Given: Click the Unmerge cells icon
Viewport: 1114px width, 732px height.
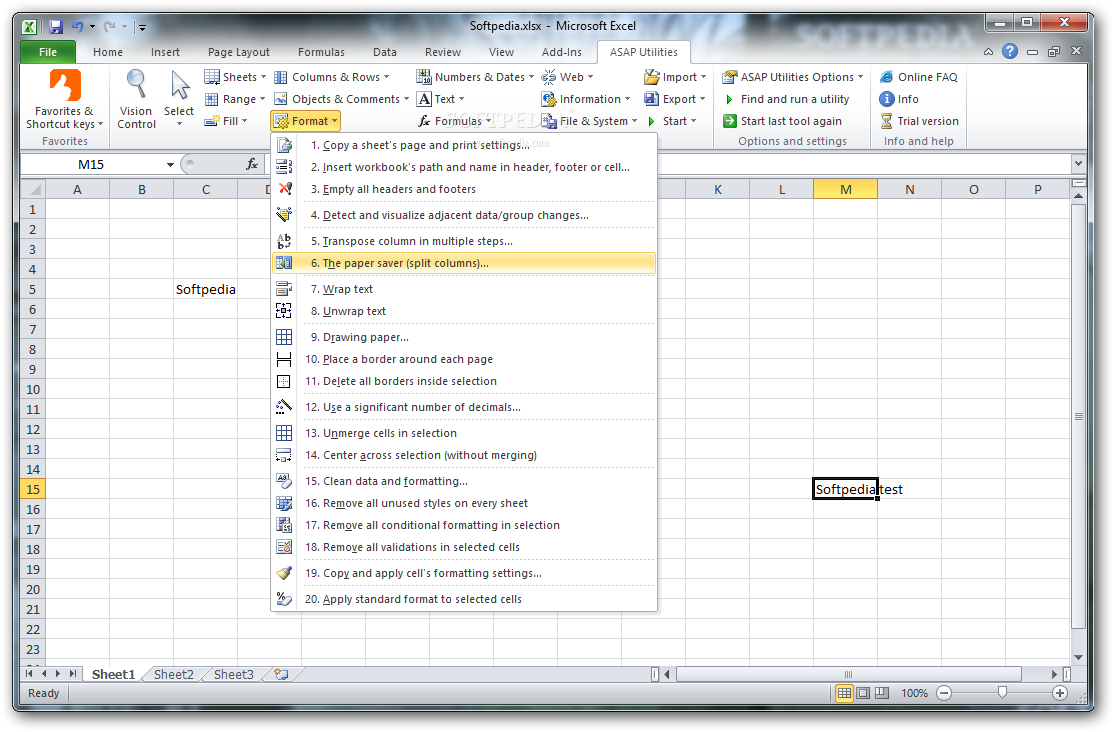Looking at the screenshot, I should [x=284, y=433].
